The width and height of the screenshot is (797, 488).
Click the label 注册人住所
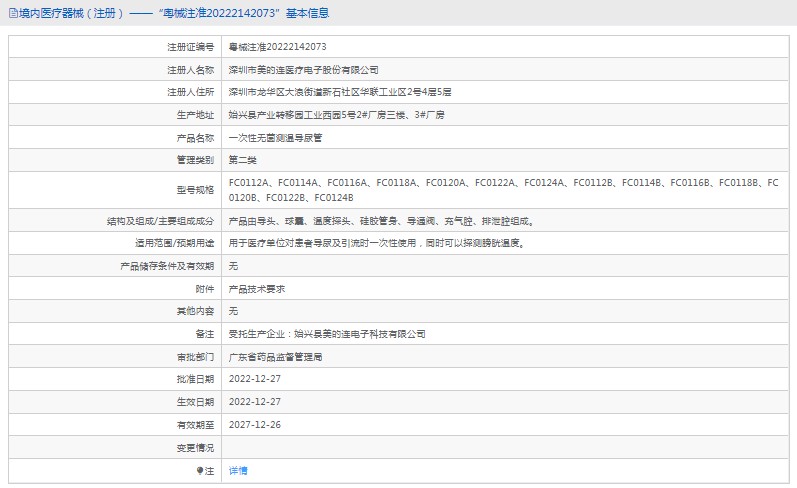(191, 92)
